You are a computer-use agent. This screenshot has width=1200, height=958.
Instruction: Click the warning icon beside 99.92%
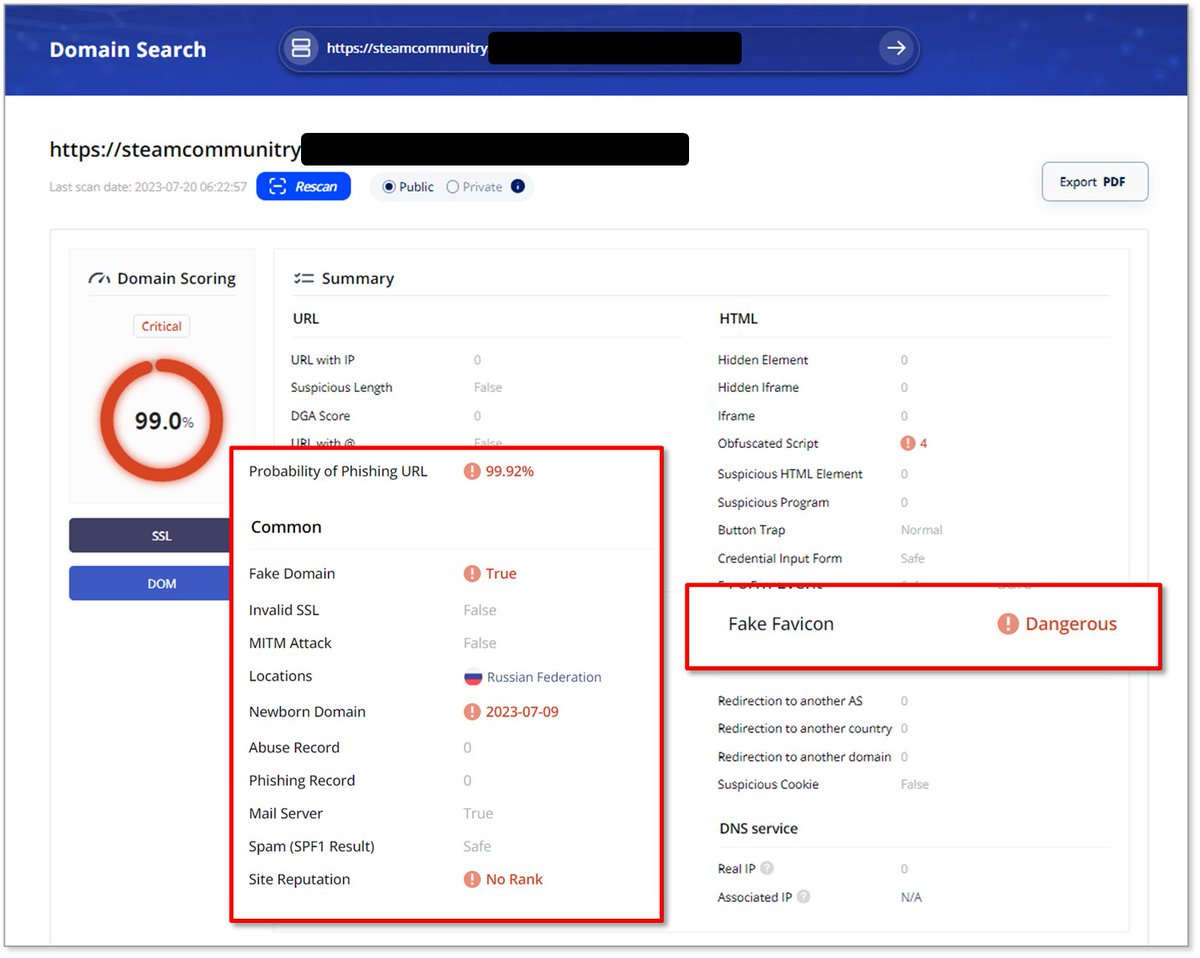[x=472, y=471]
